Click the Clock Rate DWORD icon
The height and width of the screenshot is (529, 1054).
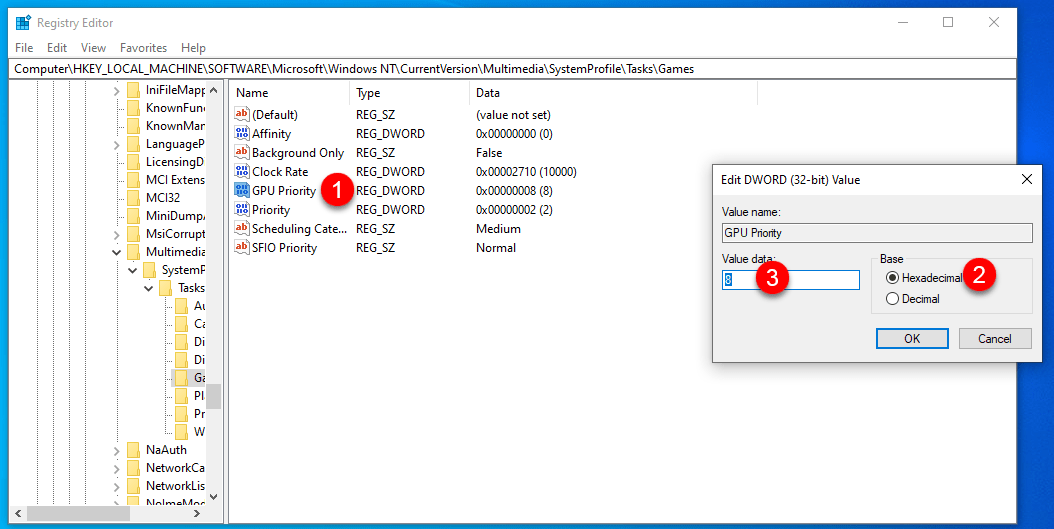pyautogui.click(x=241, y=171)
